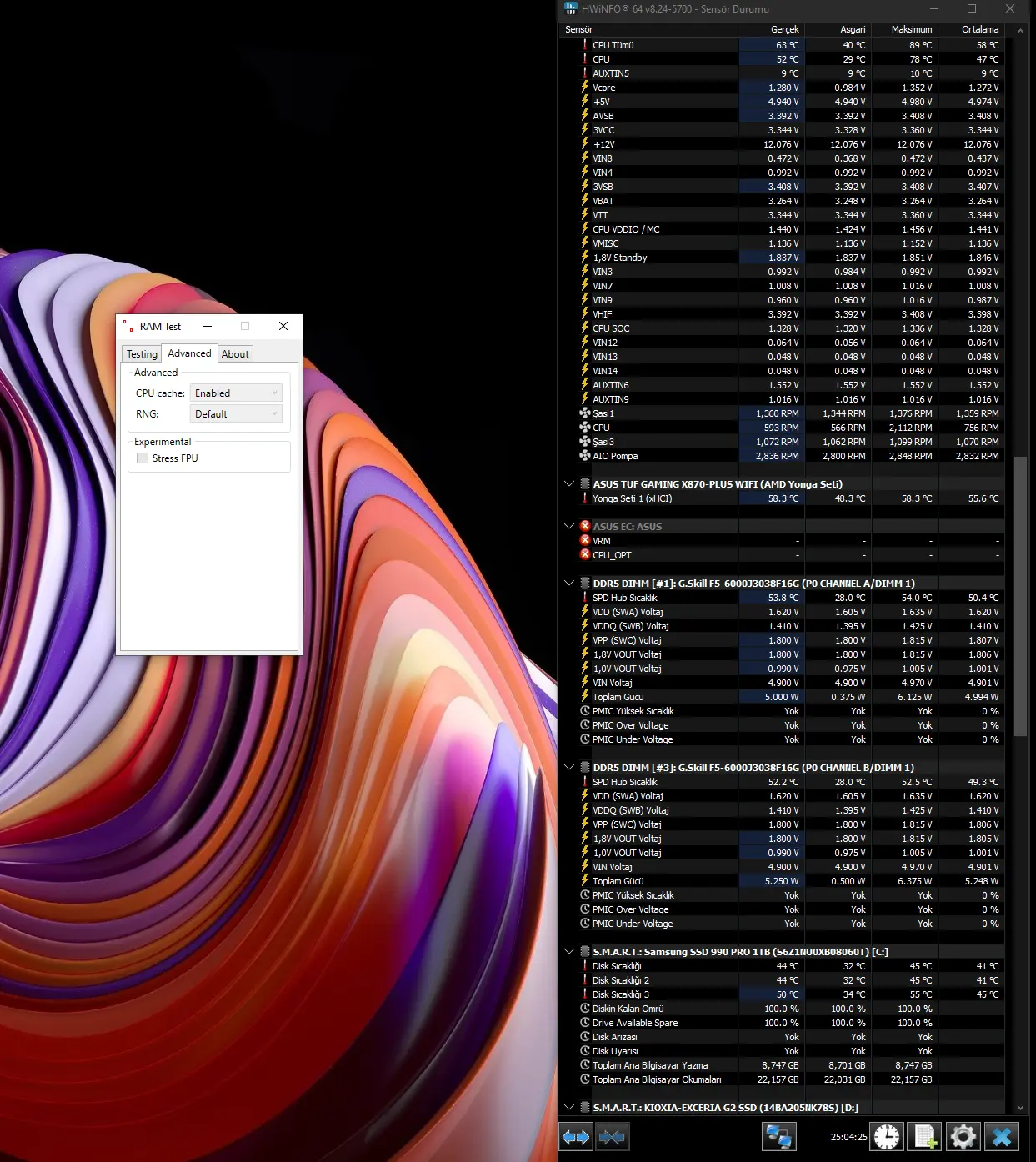Click the fan icon next to Şasi1

pyautogui.click(x=585, y=413)
